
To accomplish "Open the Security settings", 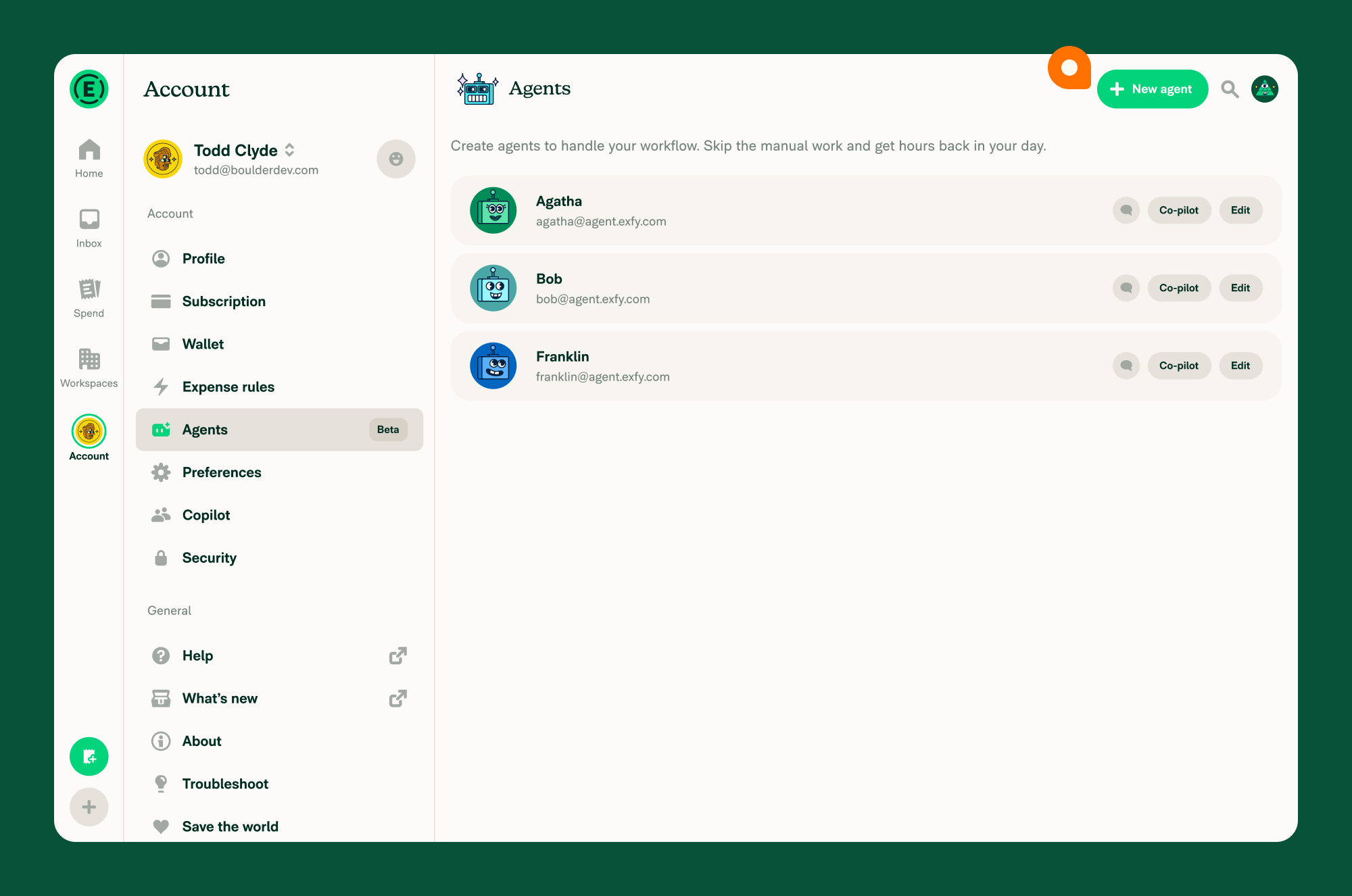I will click(x=279, y=558).
